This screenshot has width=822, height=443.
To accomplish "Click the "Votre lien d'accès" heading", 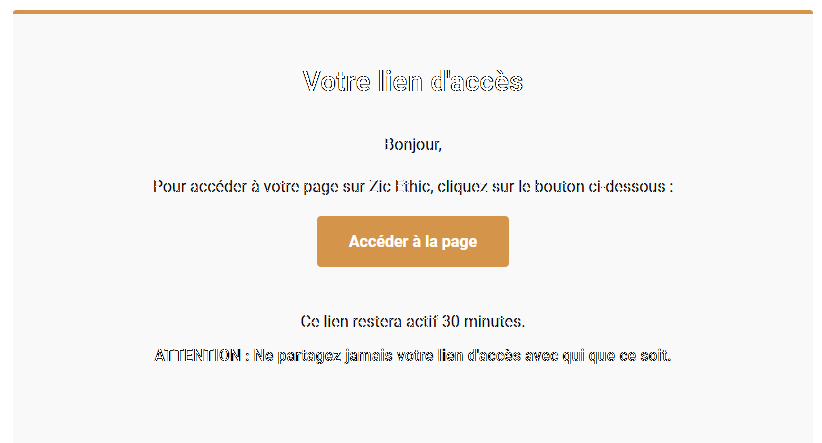I will (412, 82).
